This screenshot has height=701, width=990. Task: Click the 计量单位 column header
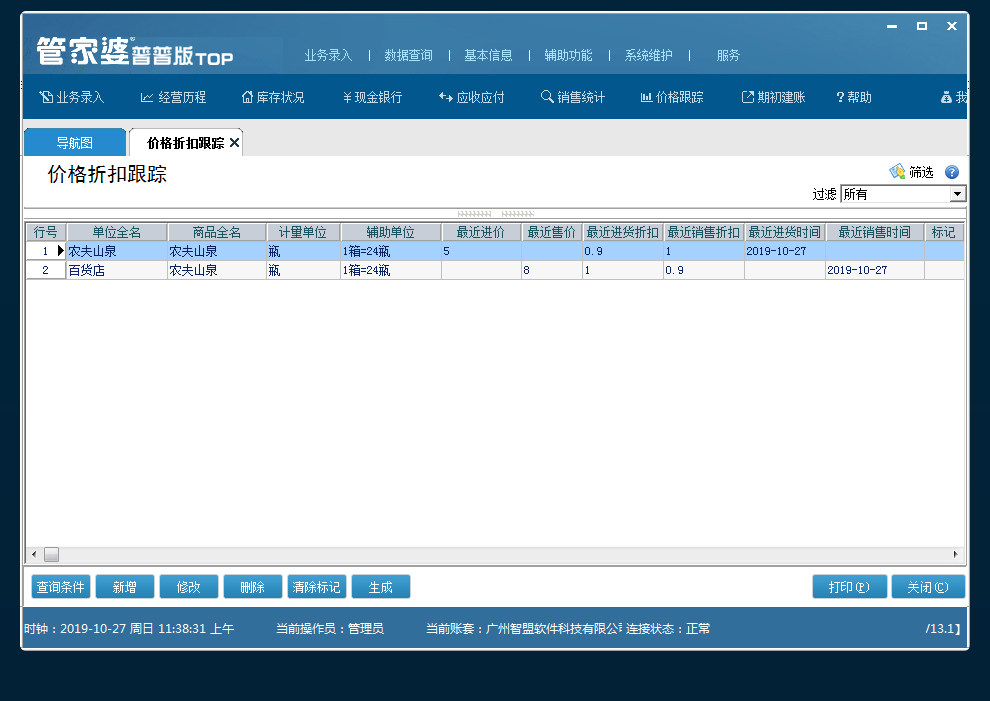coord(303,232)
